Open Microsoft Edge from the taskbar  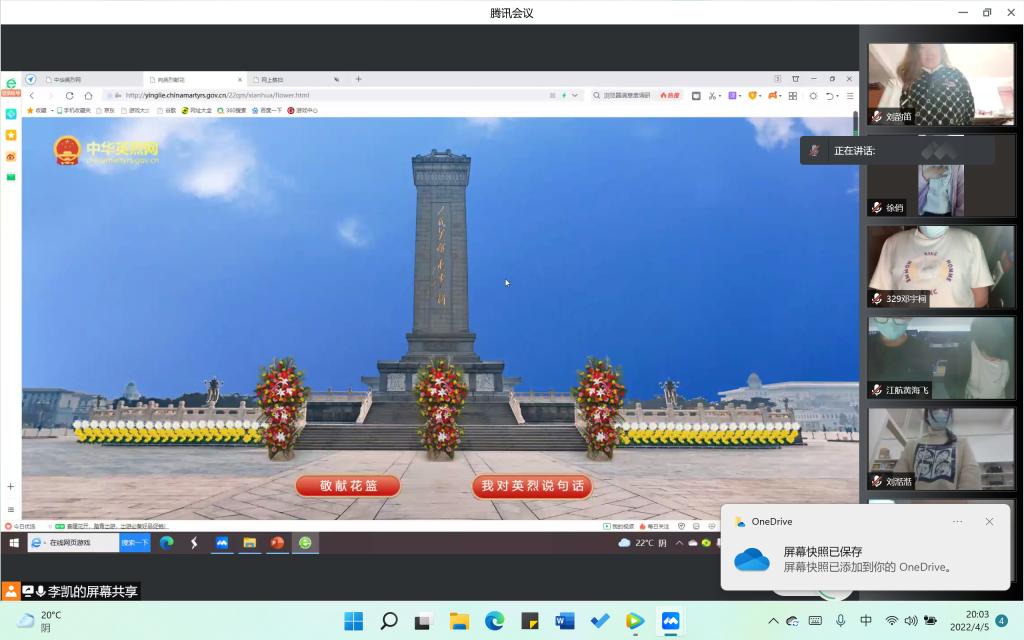(494, 621)
